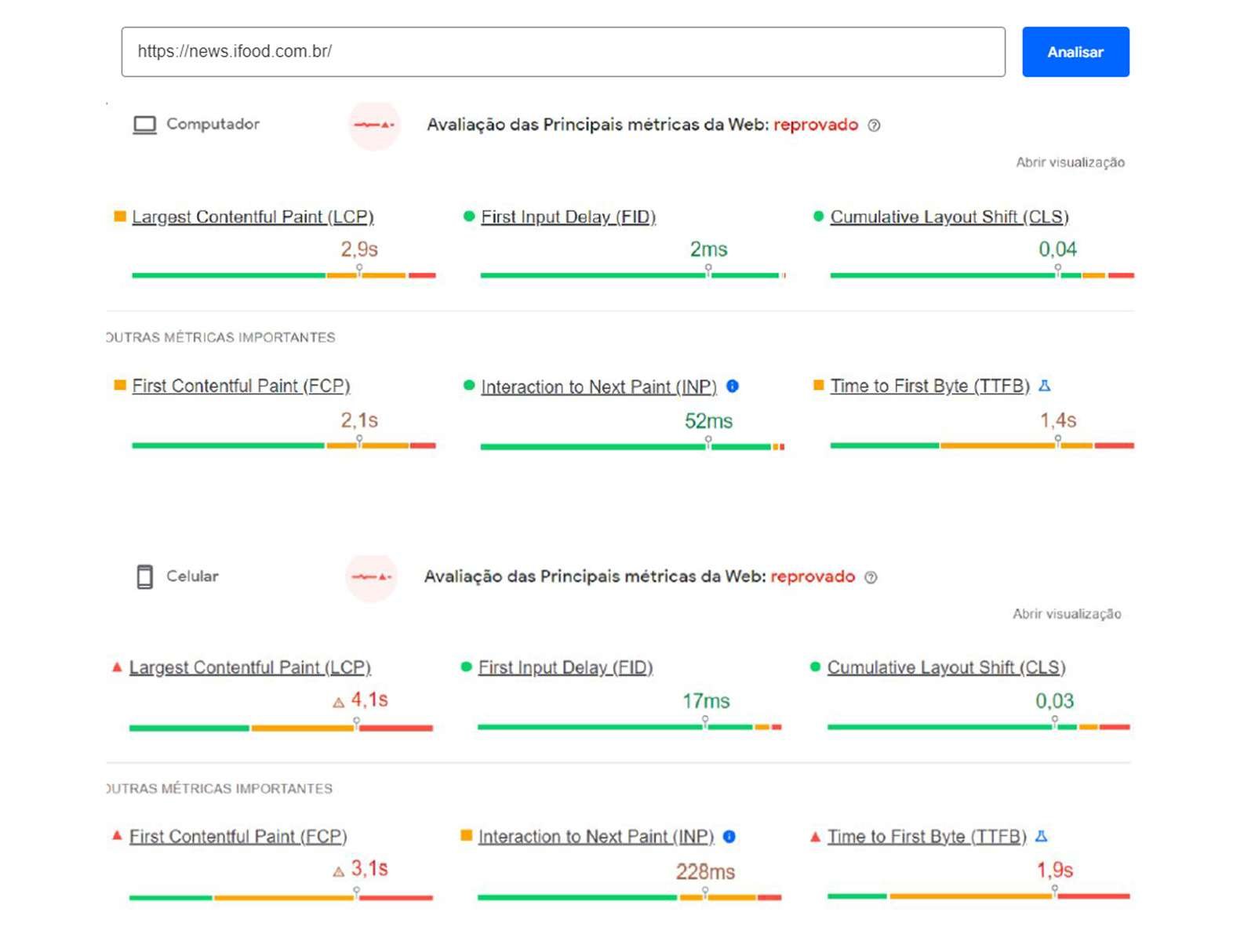Click the desktop INP blue info icon
This screenshot has height=952, width=1255.
(x=733, y=386)
